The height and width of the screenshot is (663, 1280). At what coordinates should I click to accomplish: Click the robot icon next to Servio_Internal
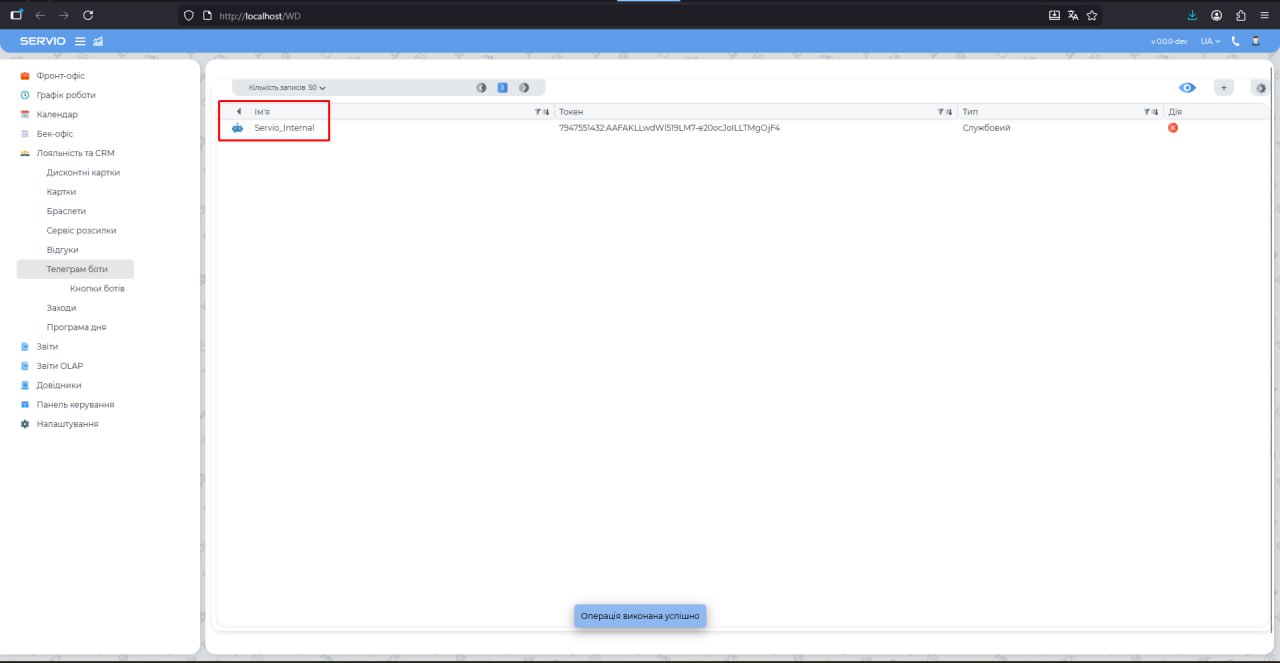237,128
